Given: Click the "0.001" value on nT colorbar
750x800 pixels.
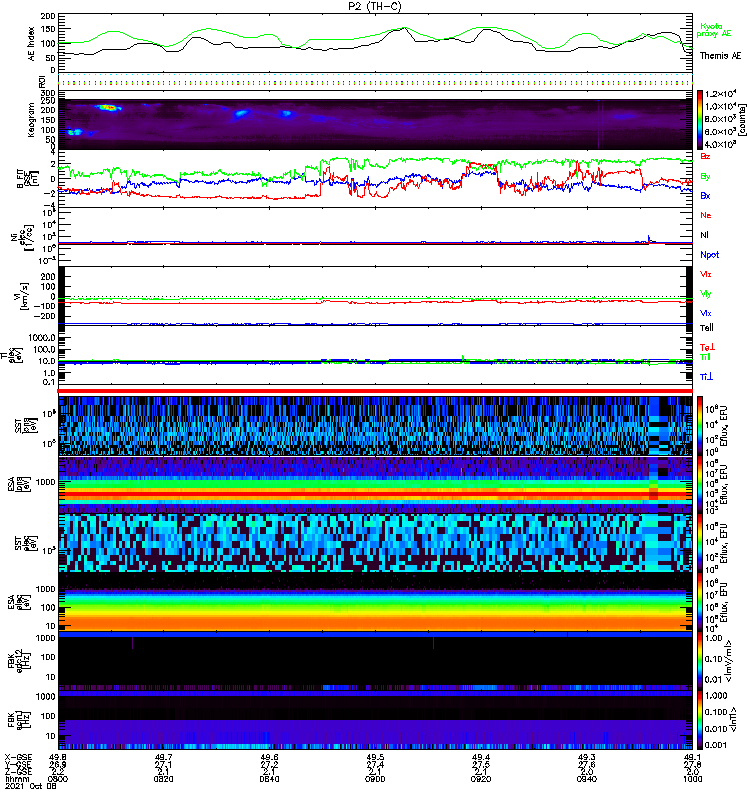Looking at the screenshot, I should 717,745.
